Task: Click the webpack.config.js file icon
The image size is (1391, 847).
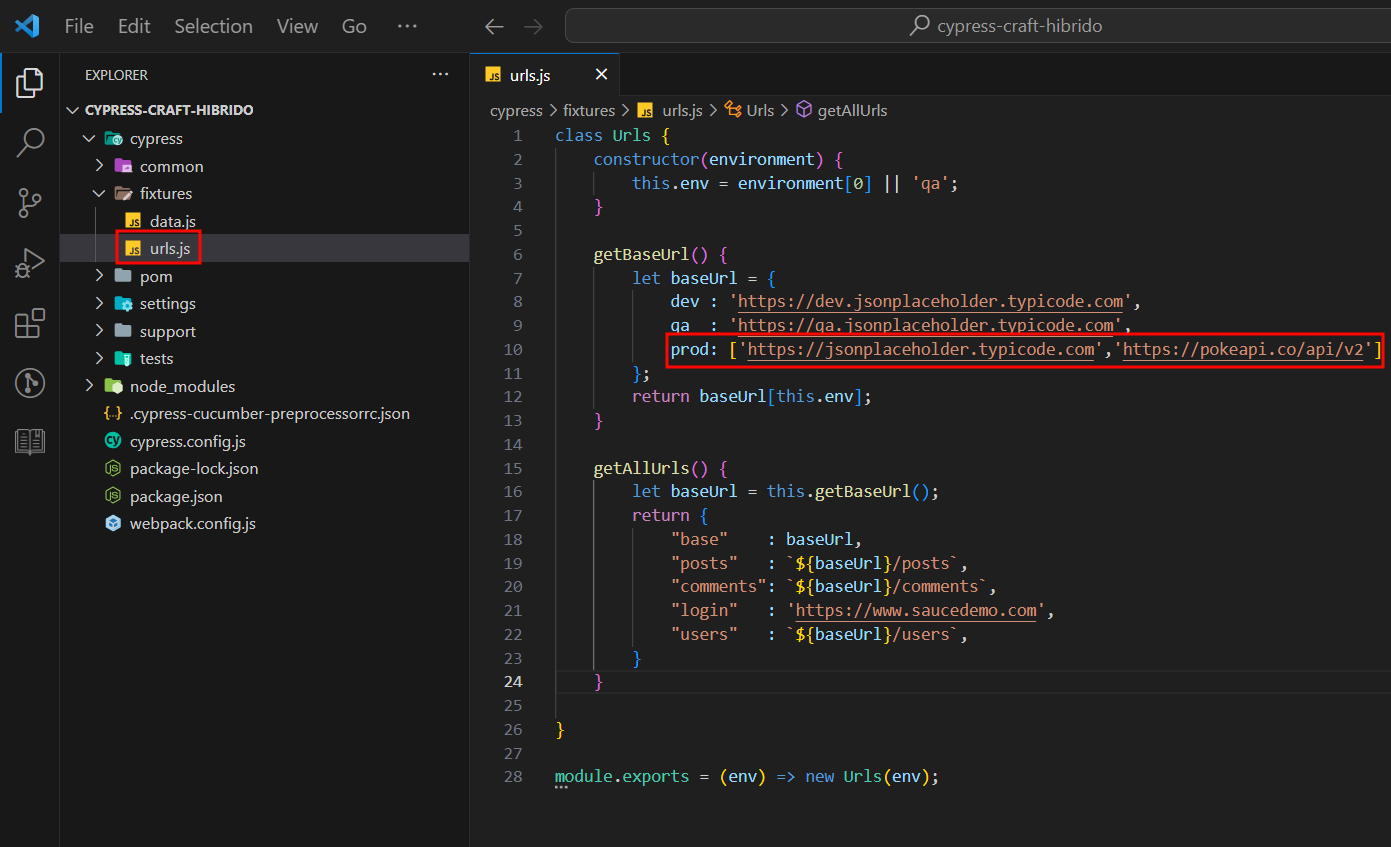Action: click(x=113, y=523)
